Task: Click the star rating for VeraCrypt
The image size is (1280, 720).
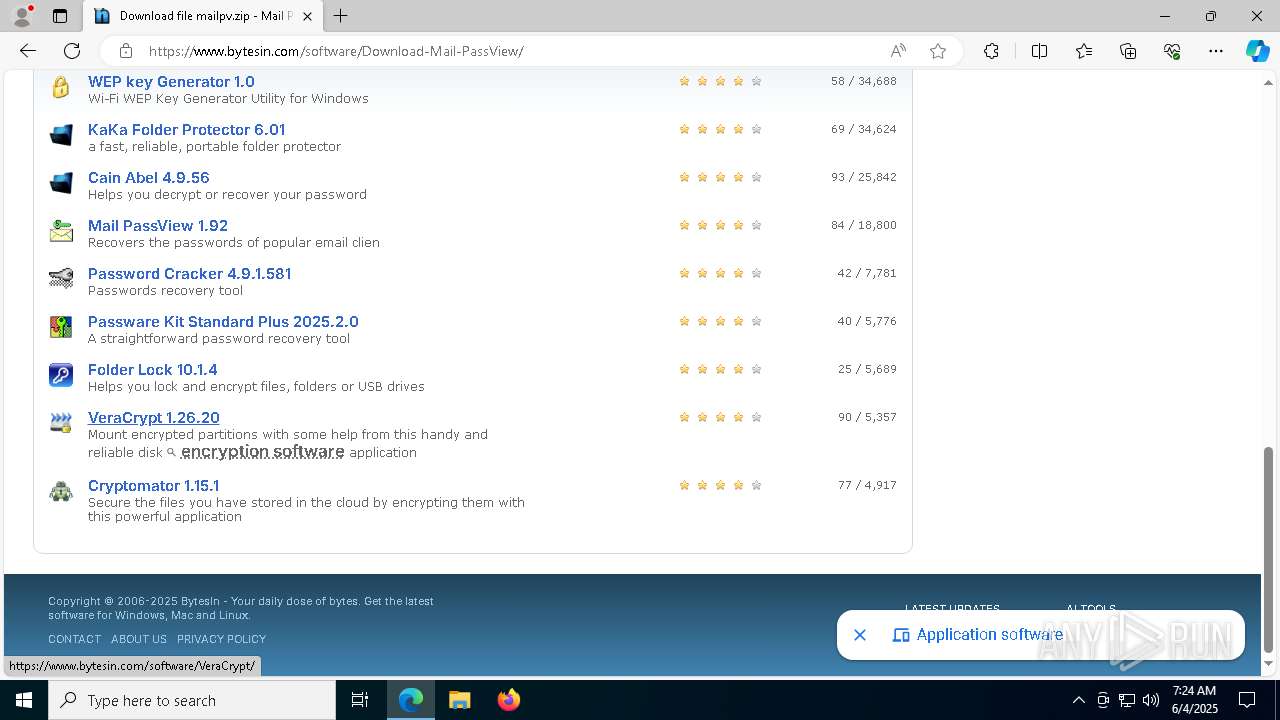Action: [x=720, y=418]
